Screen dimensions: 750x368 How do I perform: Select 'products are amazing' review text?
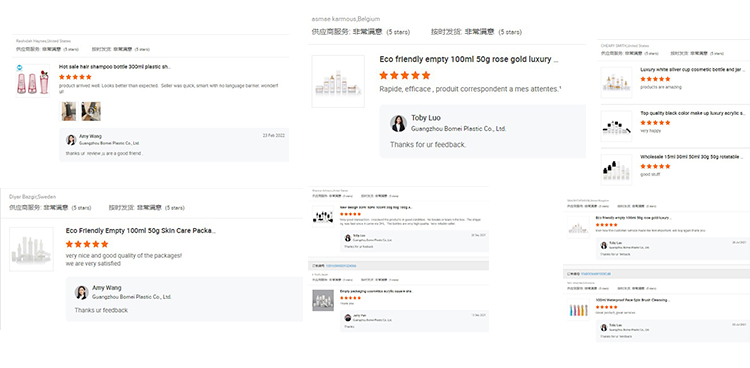[x=661, y=87]
